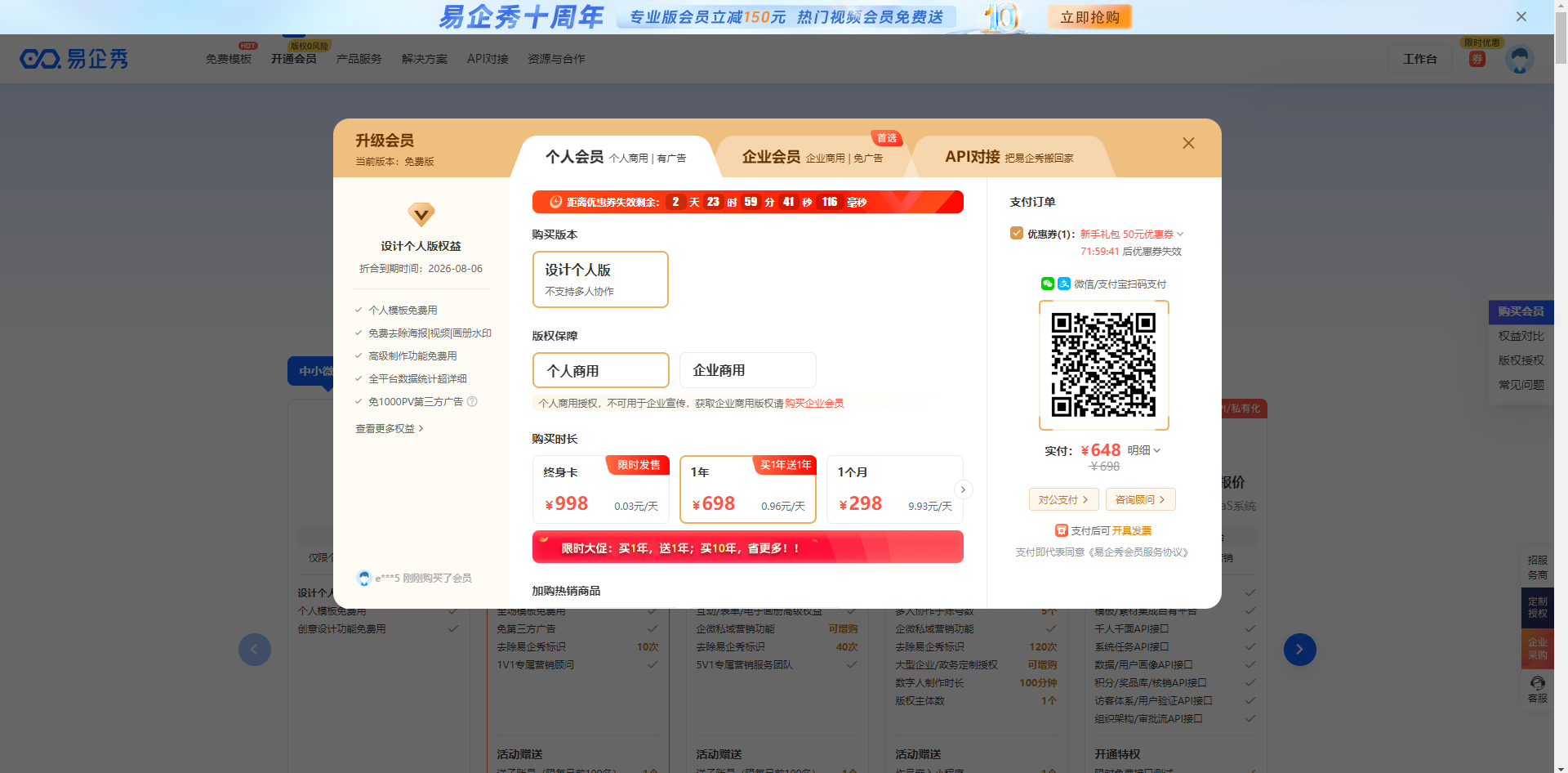Screen dimensions: 1568x773
Task: Close the top anniversary banner
Action: point(1521,16)
